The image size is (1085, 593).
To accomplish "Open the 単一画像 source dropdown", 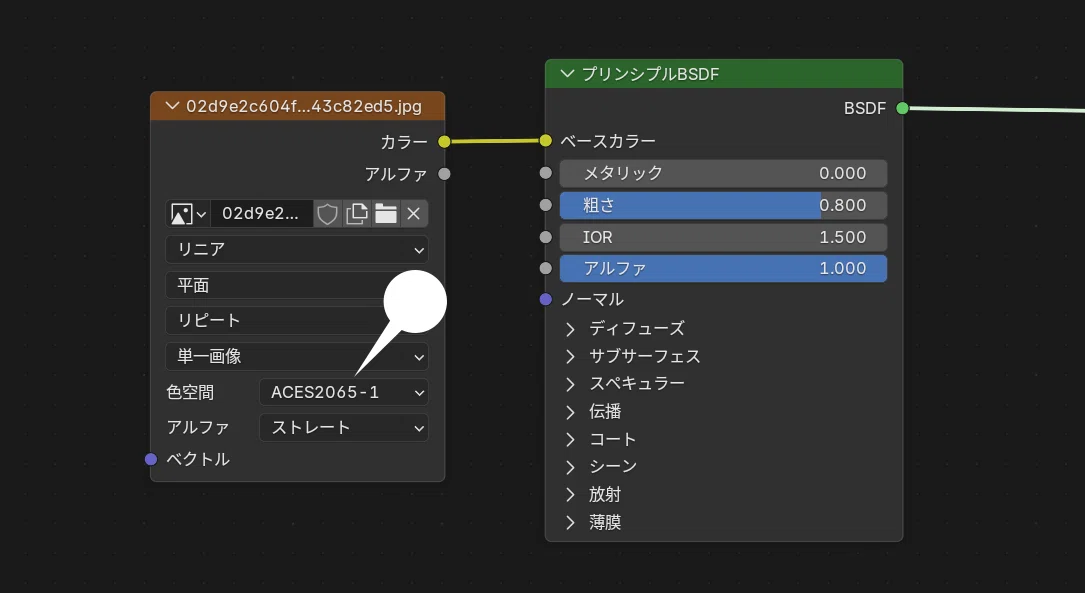I will pos(297,356).
